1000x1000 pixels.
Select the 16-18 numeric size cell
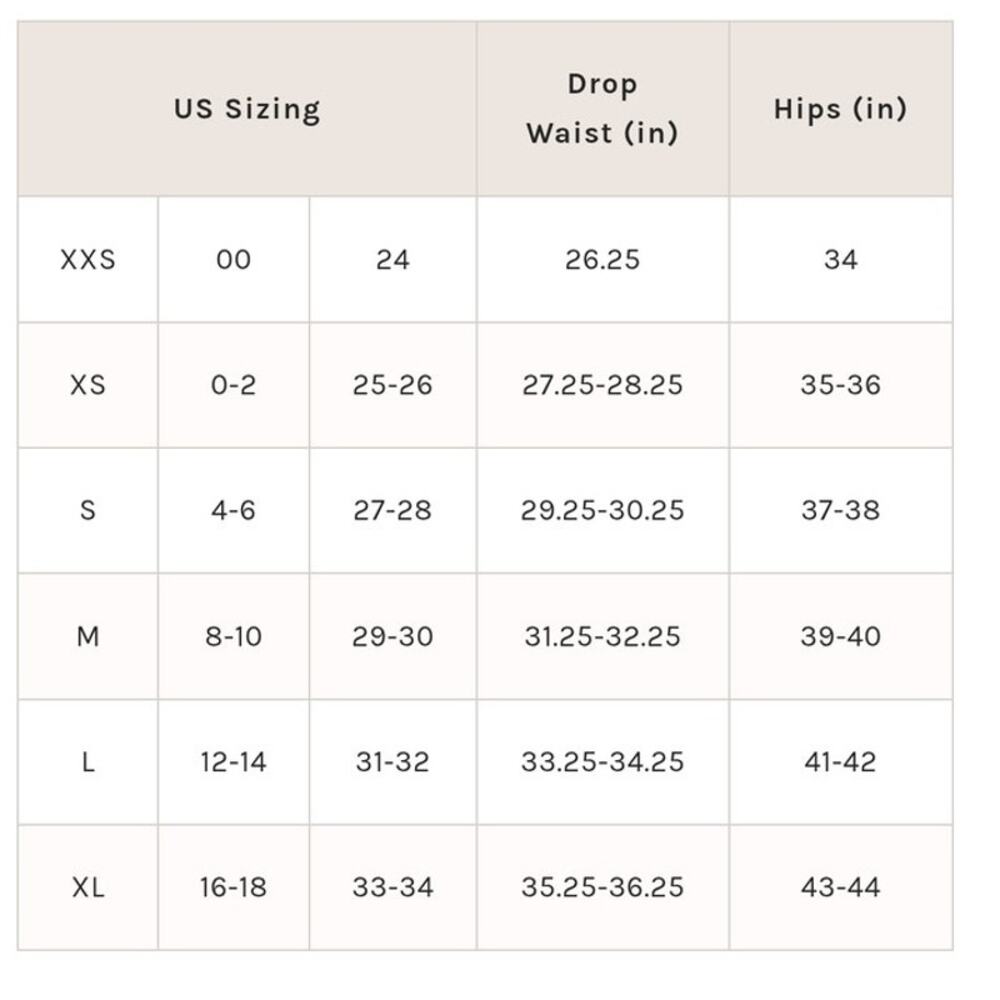pyautogui.click(x=233, y=888)
